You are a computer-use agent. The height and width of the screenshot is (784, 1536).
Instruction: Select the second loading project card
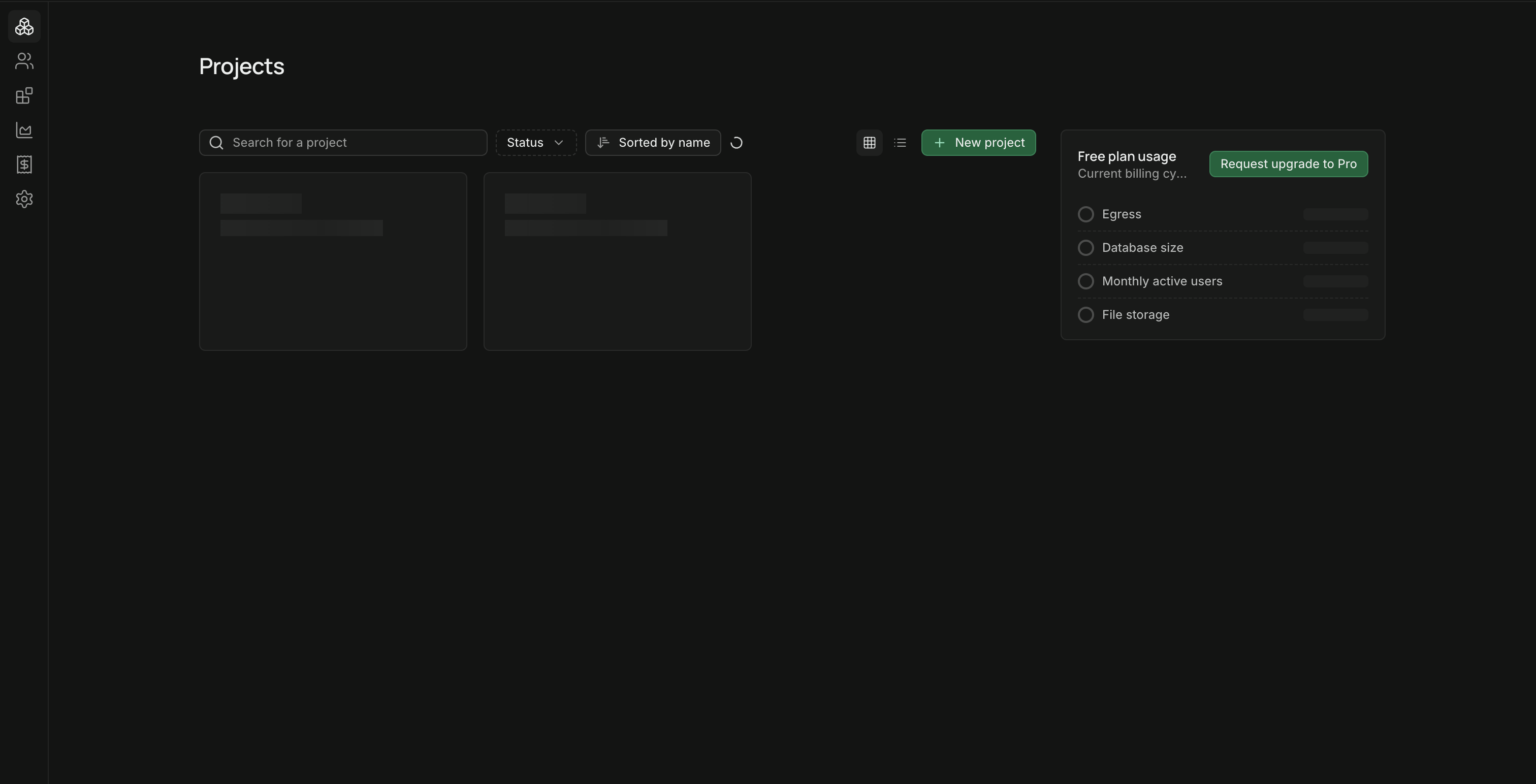617,261
